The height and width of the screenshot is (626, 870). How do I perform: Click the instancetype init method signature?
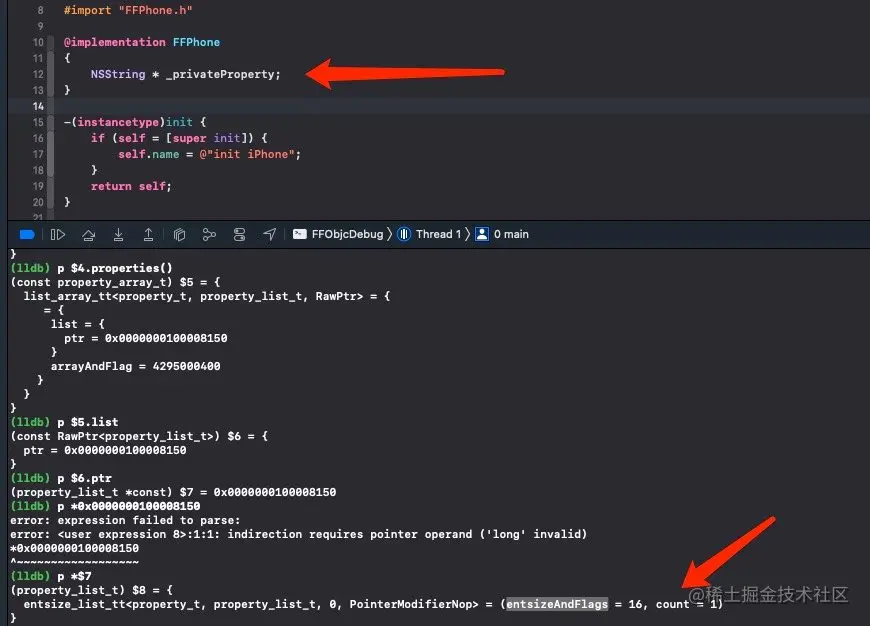pos(135,122)
